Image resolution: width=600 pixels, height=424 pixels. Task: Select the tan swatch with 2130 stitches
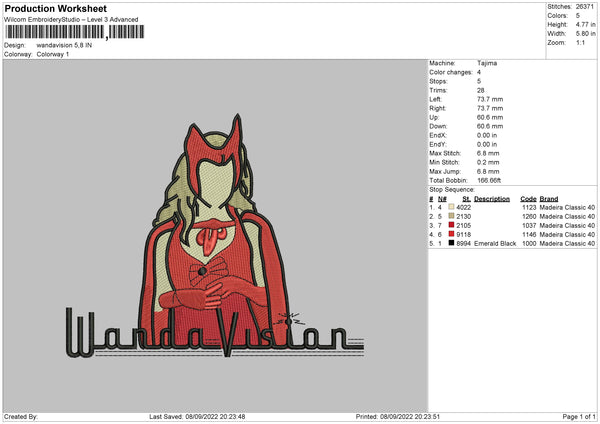[453, 215]
